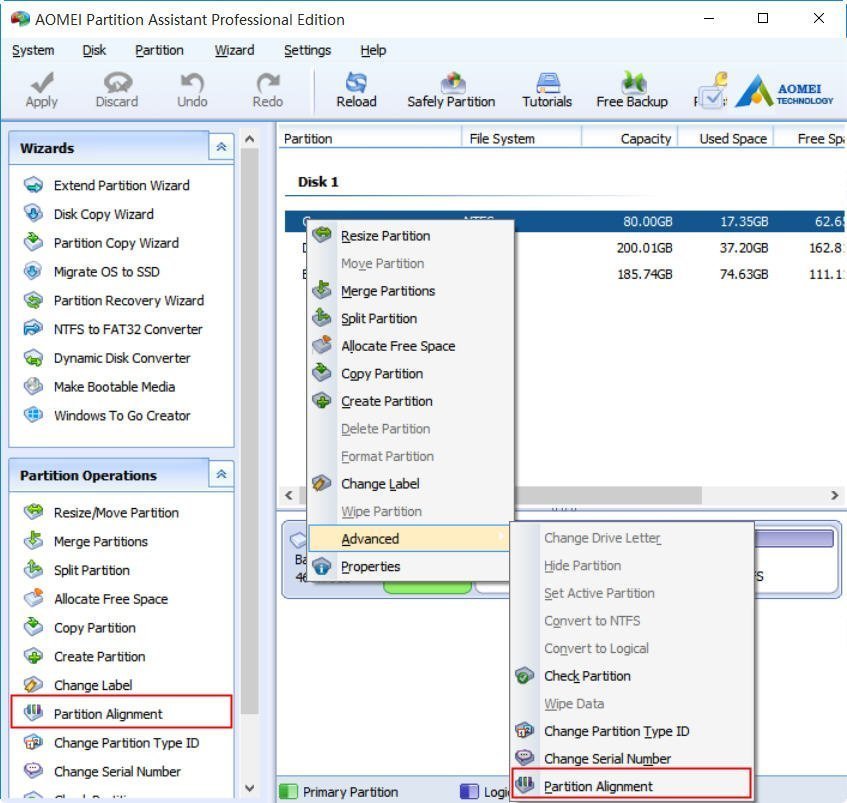Click Split Partition sidebar icon

(x=33, y=569)
